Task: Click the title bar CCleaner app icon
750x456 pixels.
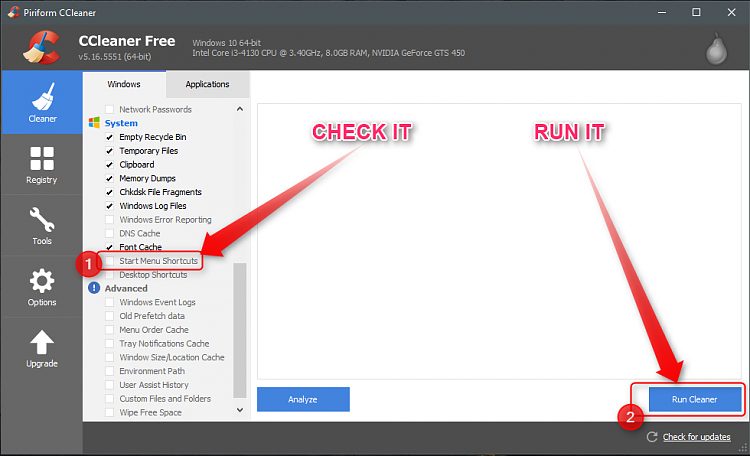Action: [13, 12]
